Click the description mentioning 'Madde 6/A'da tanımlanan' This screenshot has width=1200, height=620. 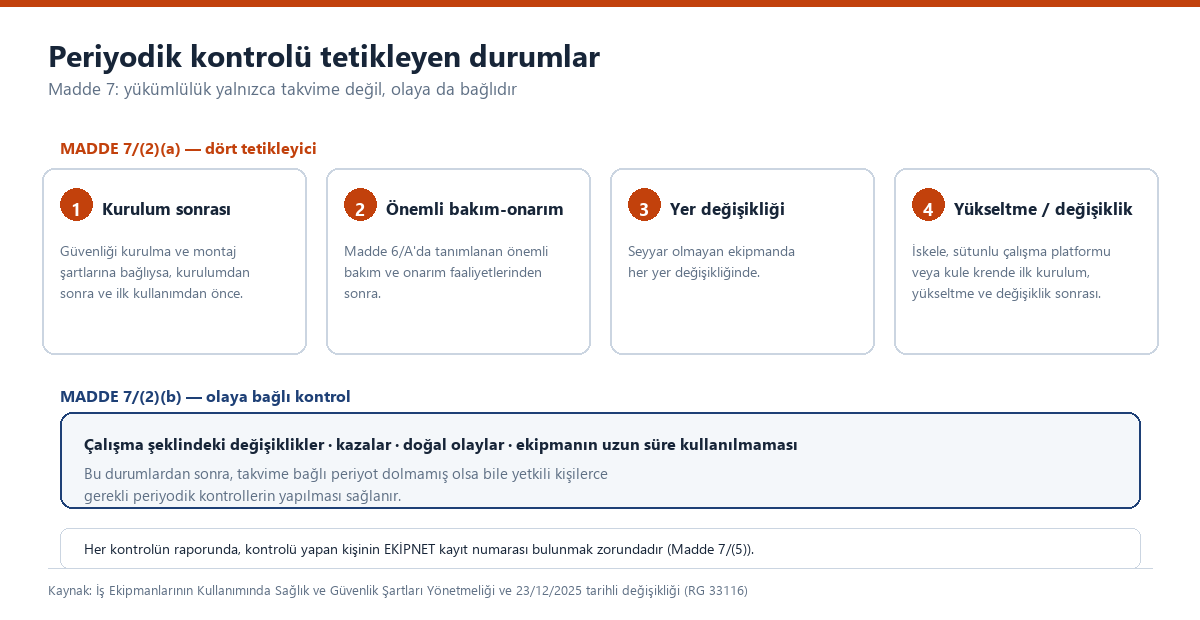(x=446, y=272)
